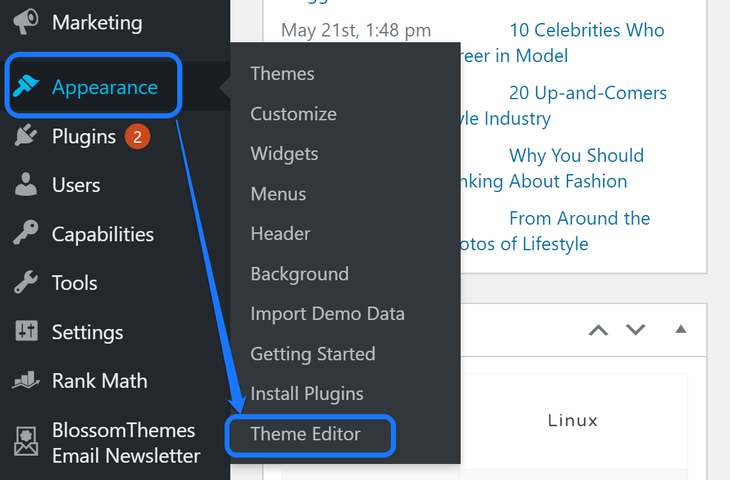Open the Marketing menu
The height and width of the screenshot is (480, 730).
coord(97,22)
